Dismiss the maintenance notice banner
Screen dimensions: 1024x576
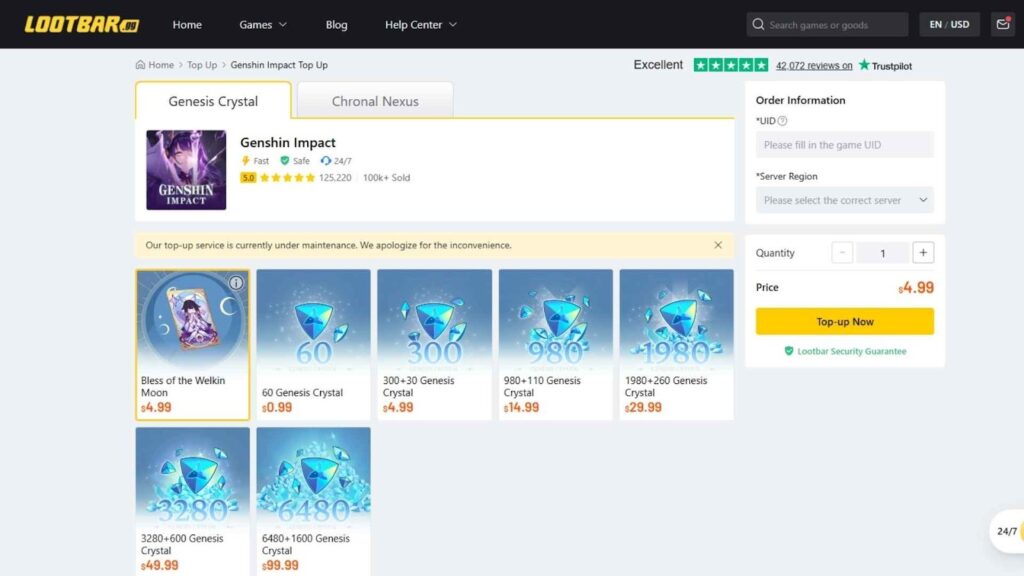718,245
